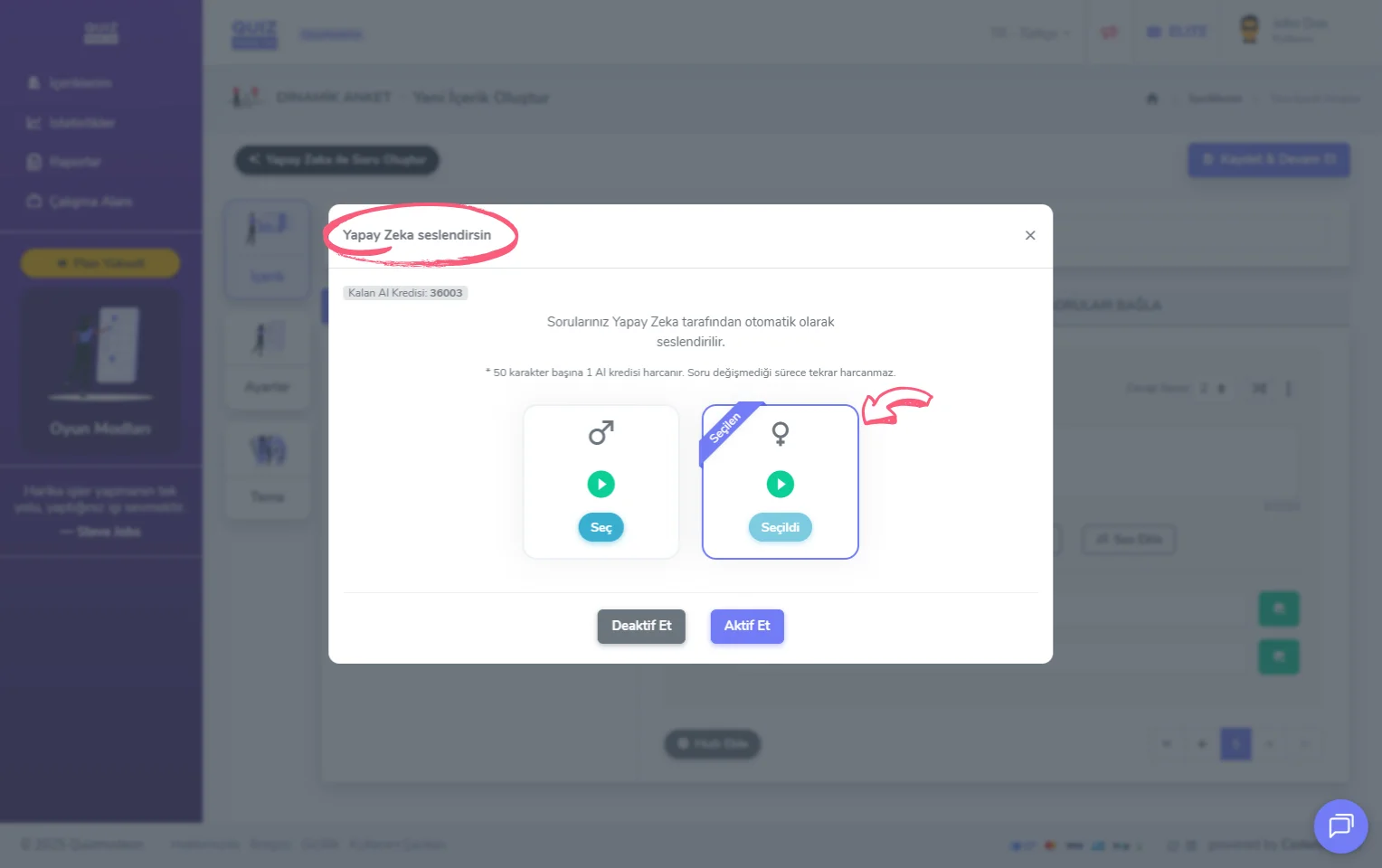Click the Kalan AI Kredisi badge
1382x868 pixels.
405,293
